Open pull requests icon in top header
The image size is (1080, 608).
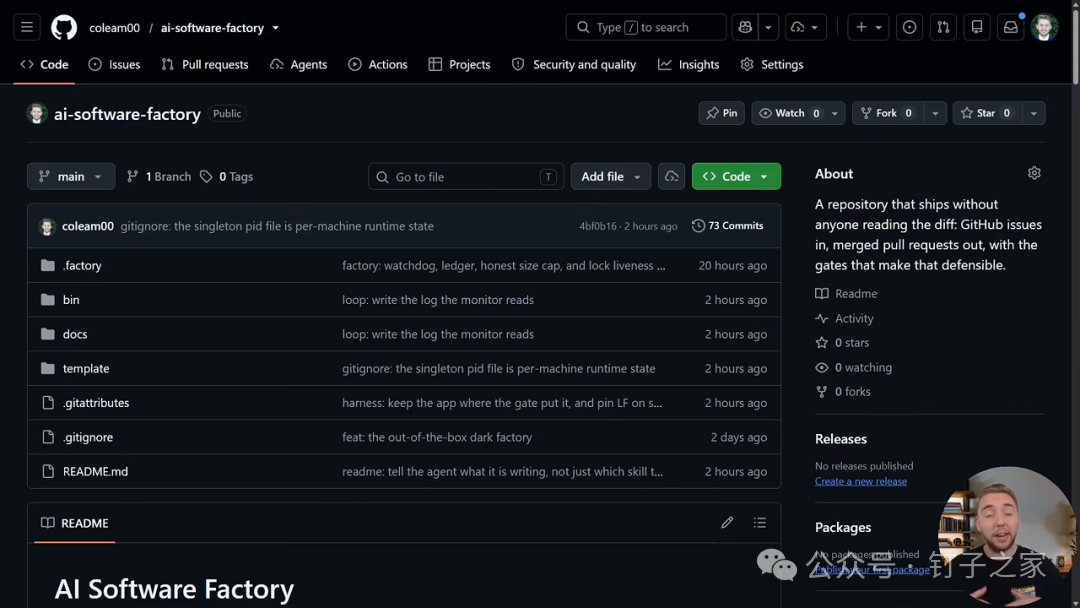pos(943,28)
